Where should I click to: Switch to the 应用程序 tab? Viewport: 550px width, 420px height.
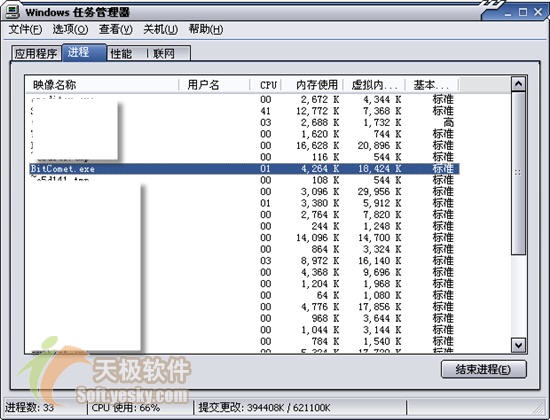tap(36, 54)
